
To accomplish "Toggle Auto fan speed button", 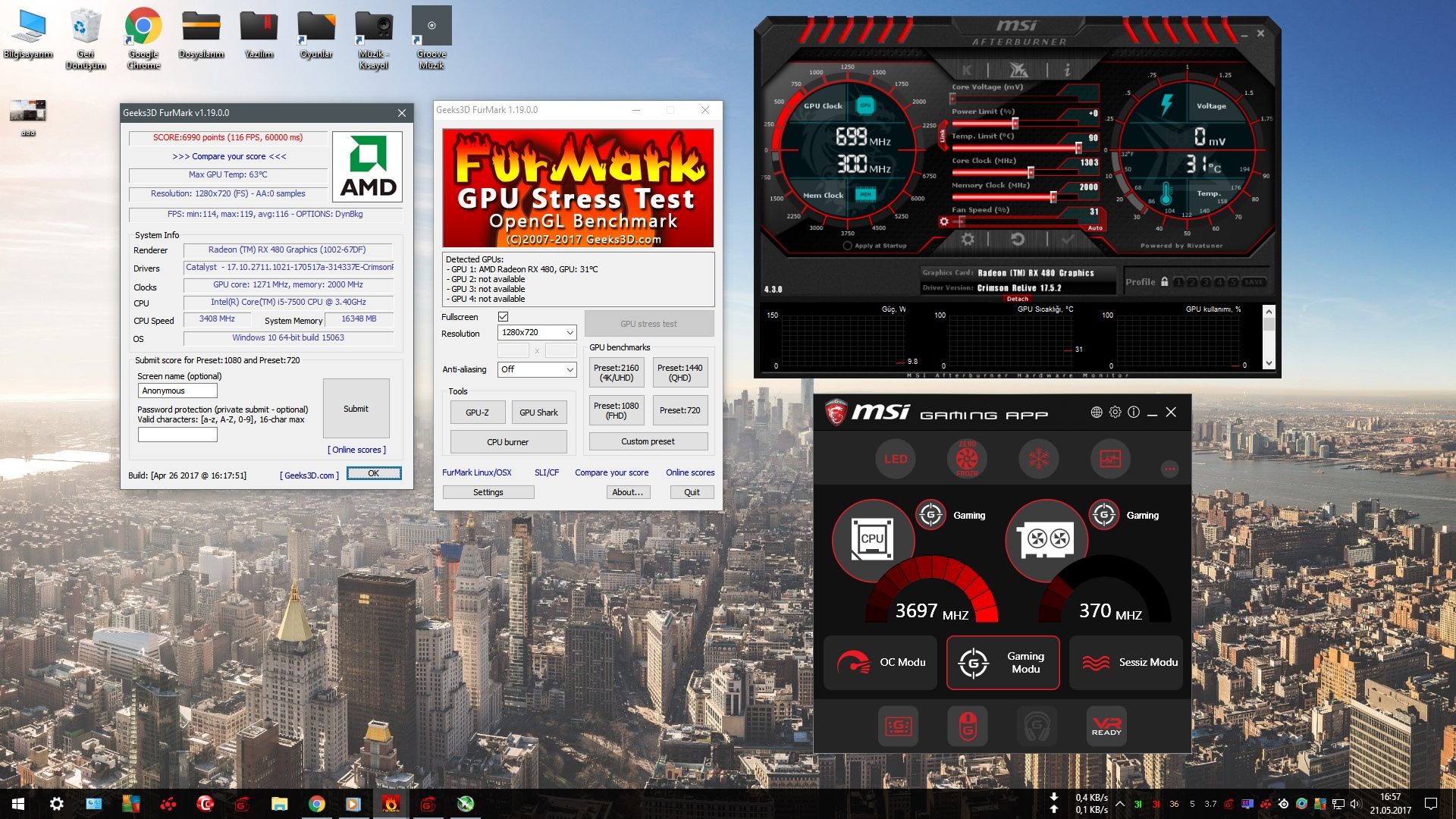I will (1095, 227).
